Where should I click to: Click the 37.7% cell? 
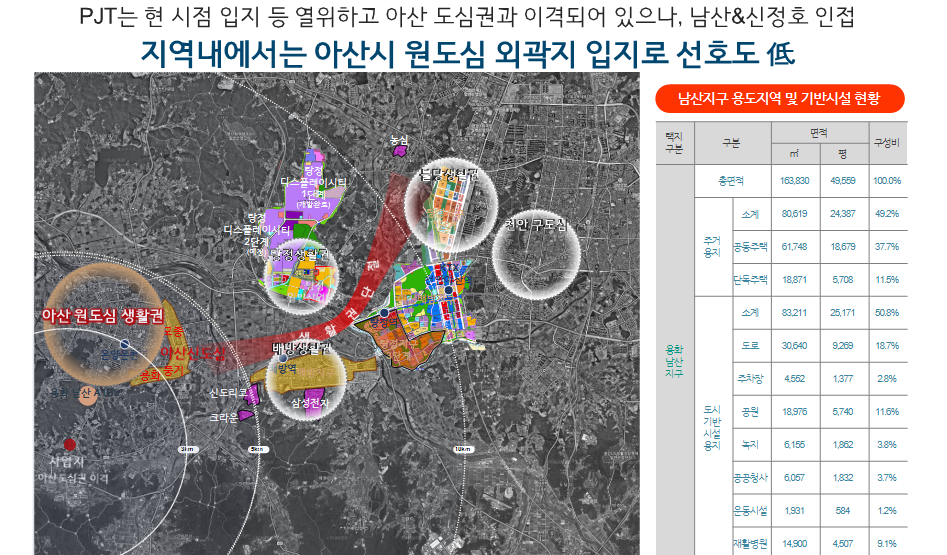(x=887, y=246)
